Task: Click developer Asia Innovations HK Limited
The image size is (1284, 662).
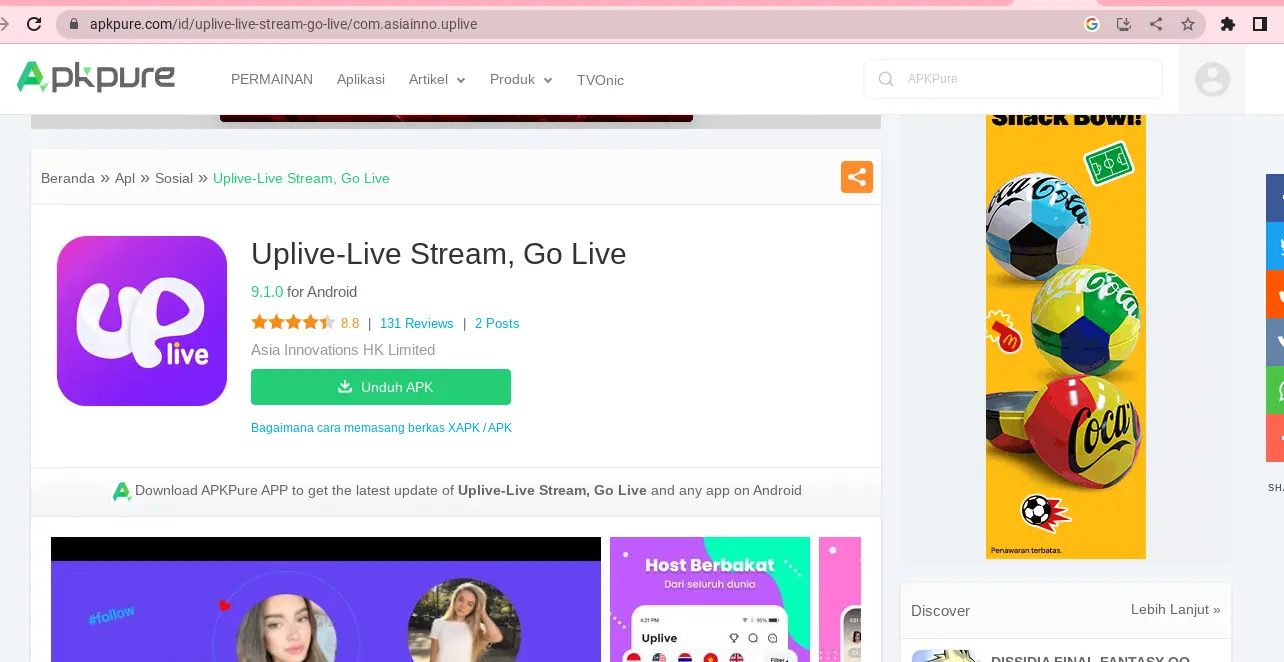Action: tap(343, 350)
